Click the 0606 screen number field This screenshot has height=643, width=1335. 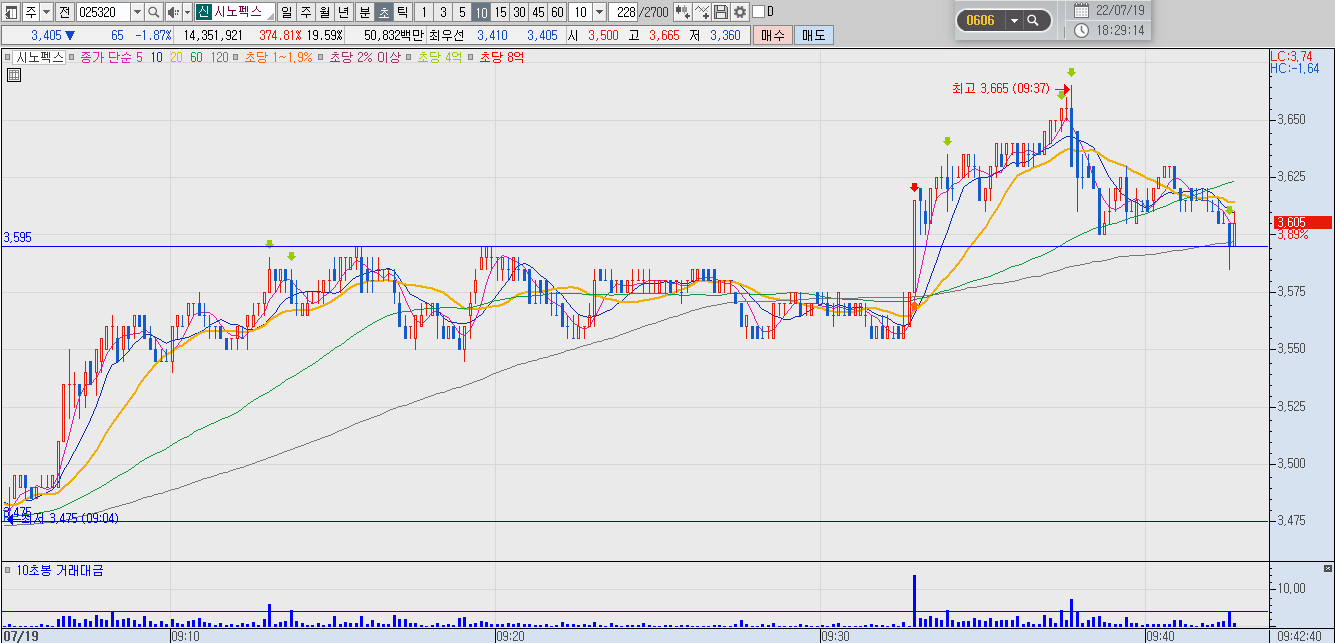coord(982,20)
